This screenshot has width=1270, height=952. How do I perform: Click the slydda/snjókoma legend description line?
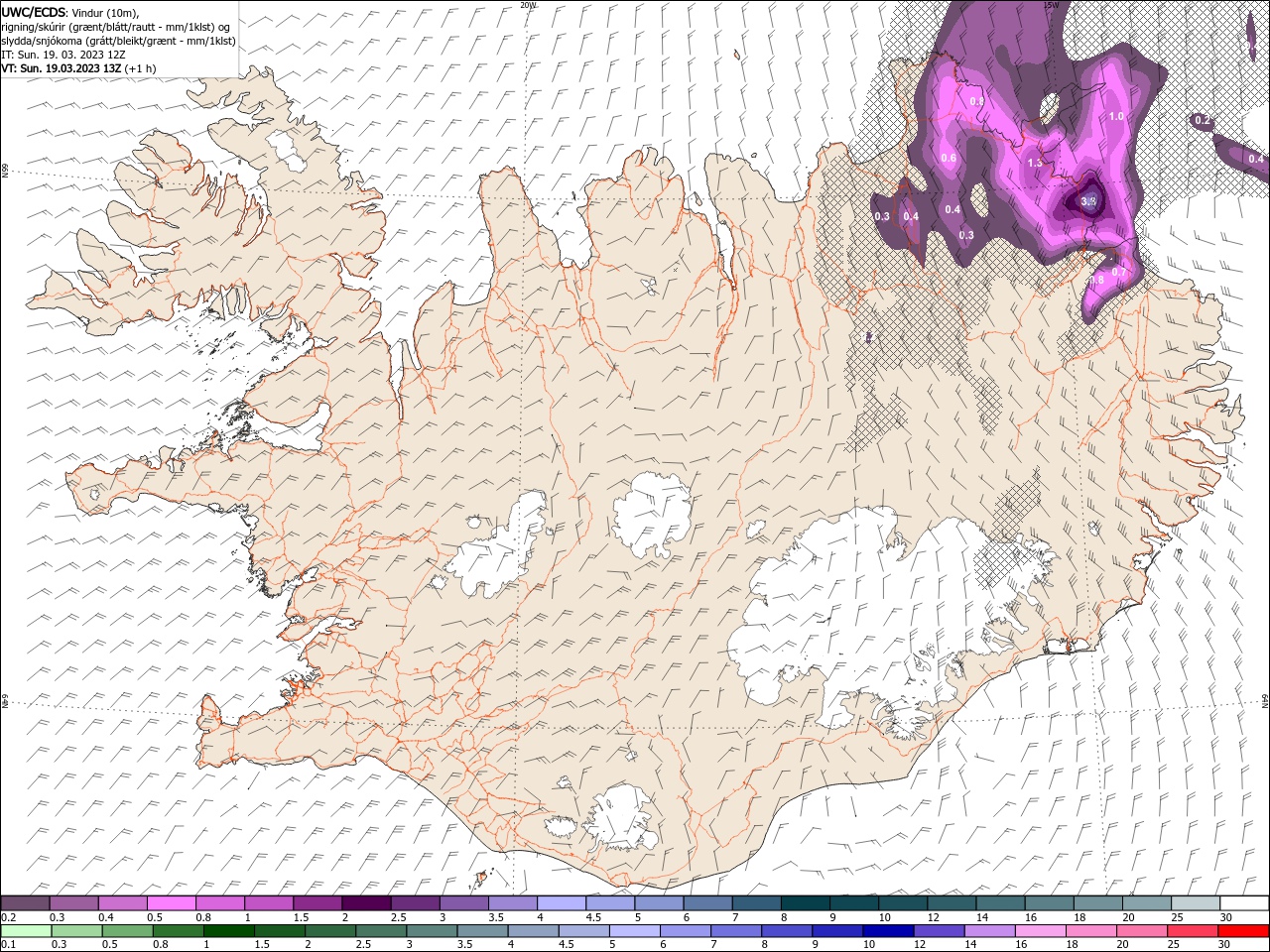(x=118, y=41)
